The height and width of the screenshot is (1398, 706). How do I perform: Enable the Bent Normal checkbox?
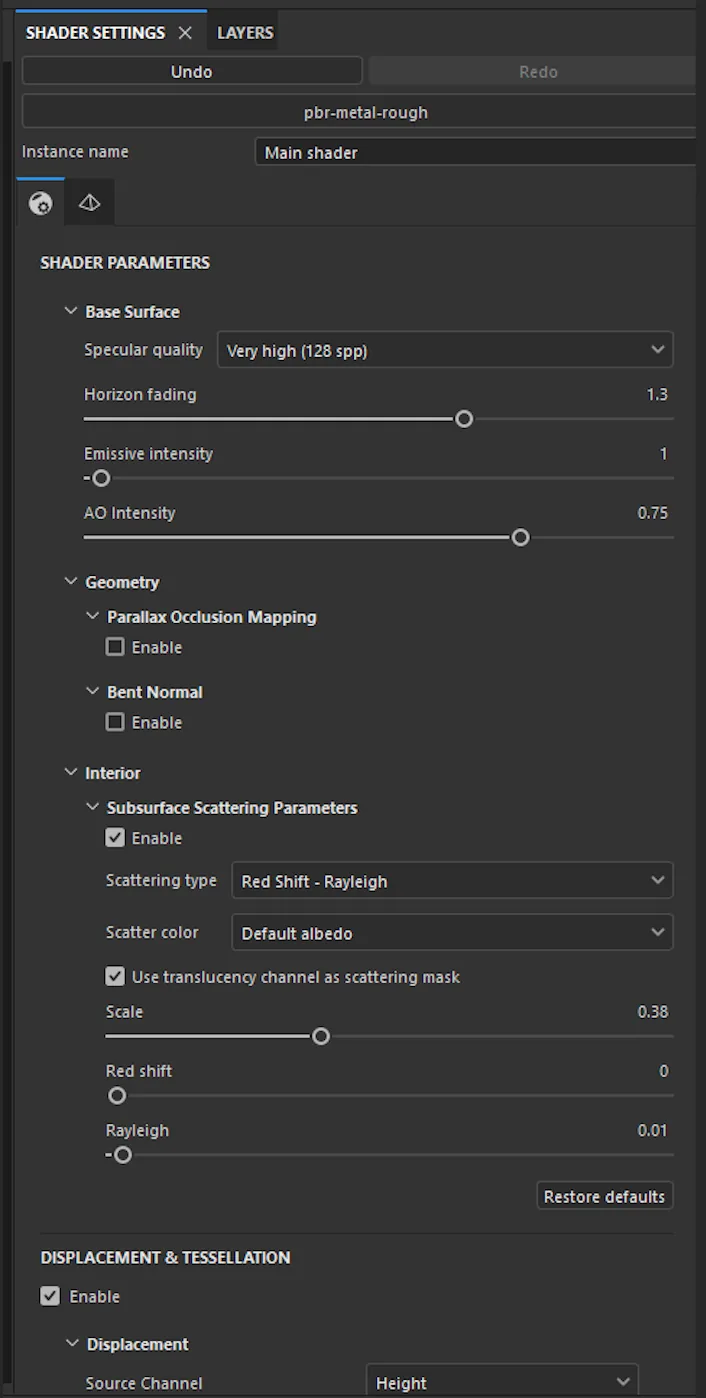[x=115, y=722]
